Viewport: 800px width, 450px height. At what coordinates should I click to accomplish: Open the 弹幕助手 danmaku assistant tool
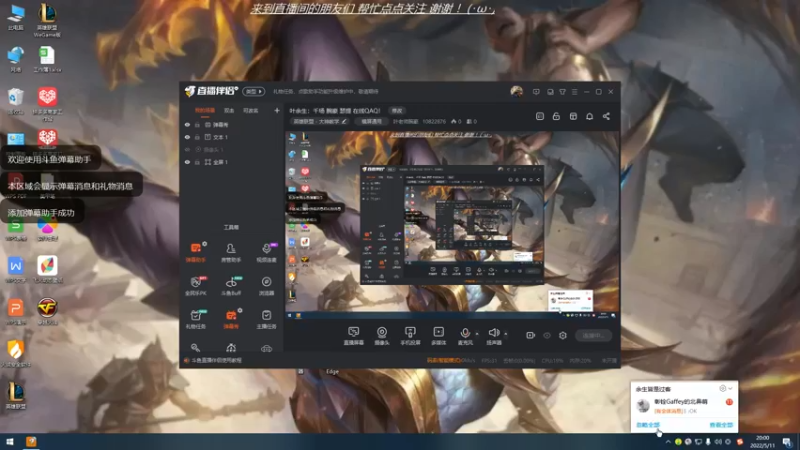pyautogui.click(x=195, y=252)
